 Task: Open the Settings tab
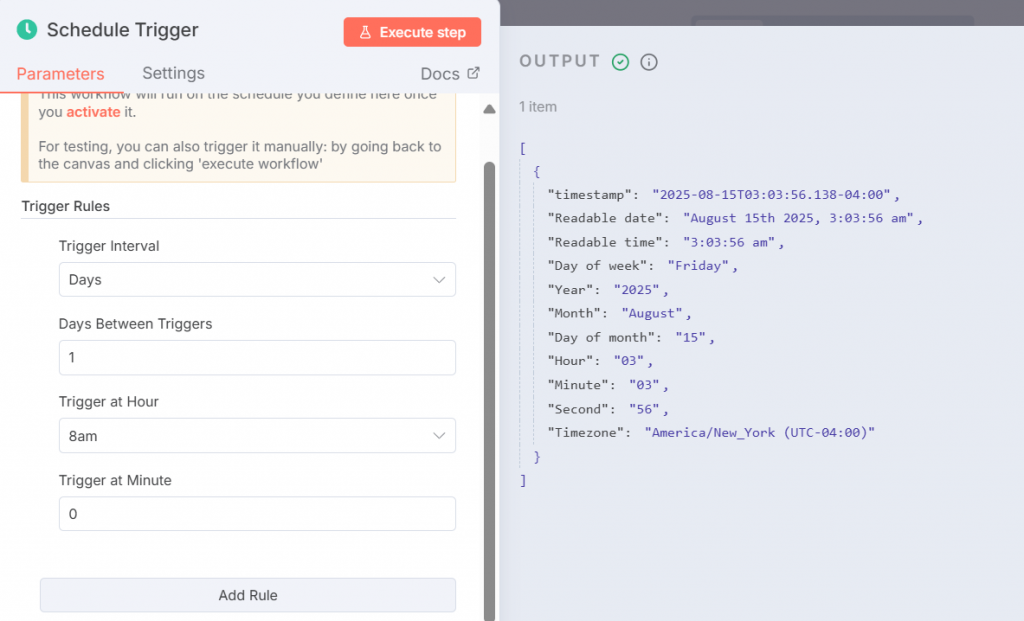coord(173,73)
